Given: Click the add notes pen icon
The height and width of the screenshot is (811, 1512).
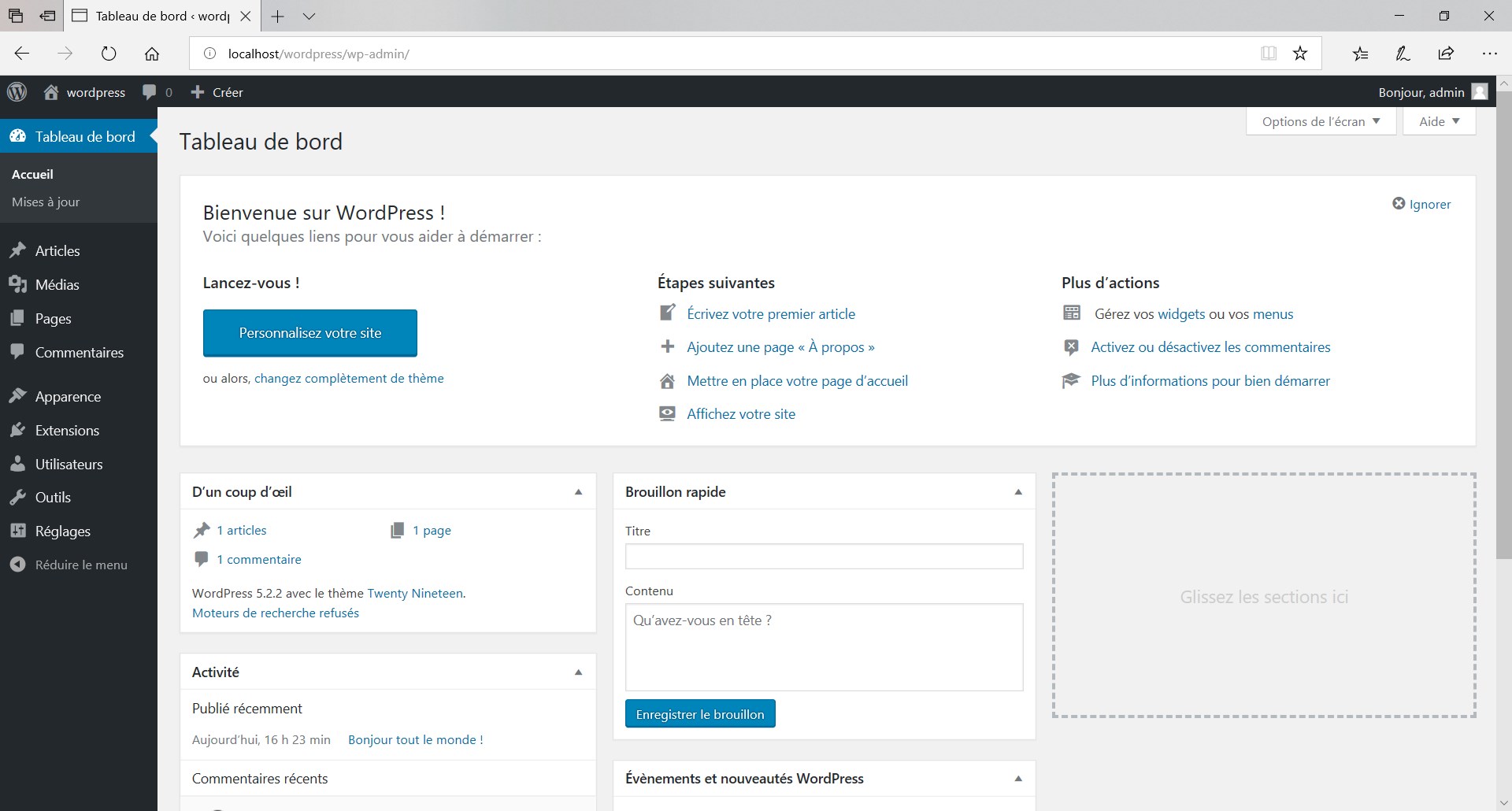Looking at the screenshot, I should pos(1403,54).
